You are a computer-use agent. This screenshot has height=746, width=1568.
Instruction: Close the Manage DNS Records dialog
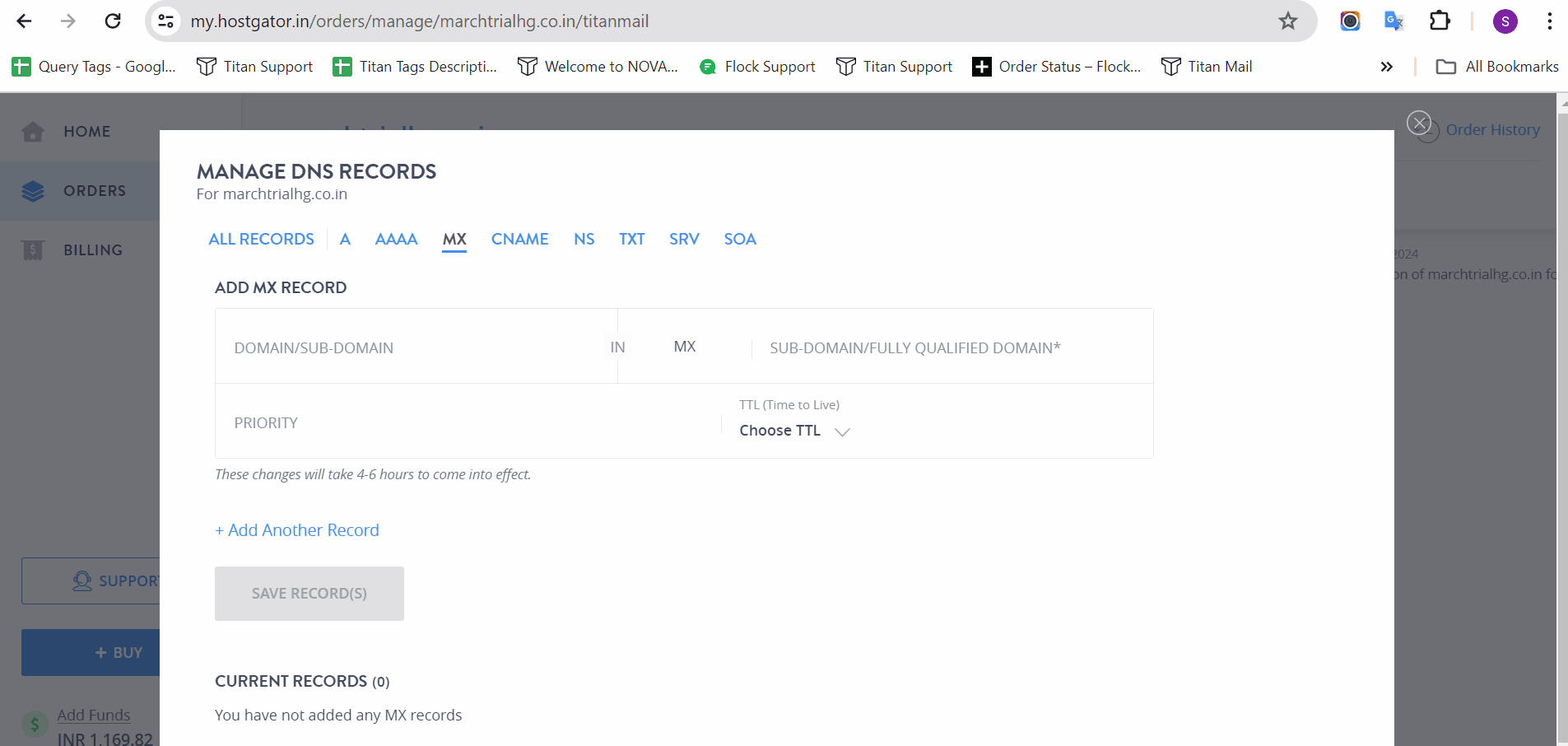1419,123
